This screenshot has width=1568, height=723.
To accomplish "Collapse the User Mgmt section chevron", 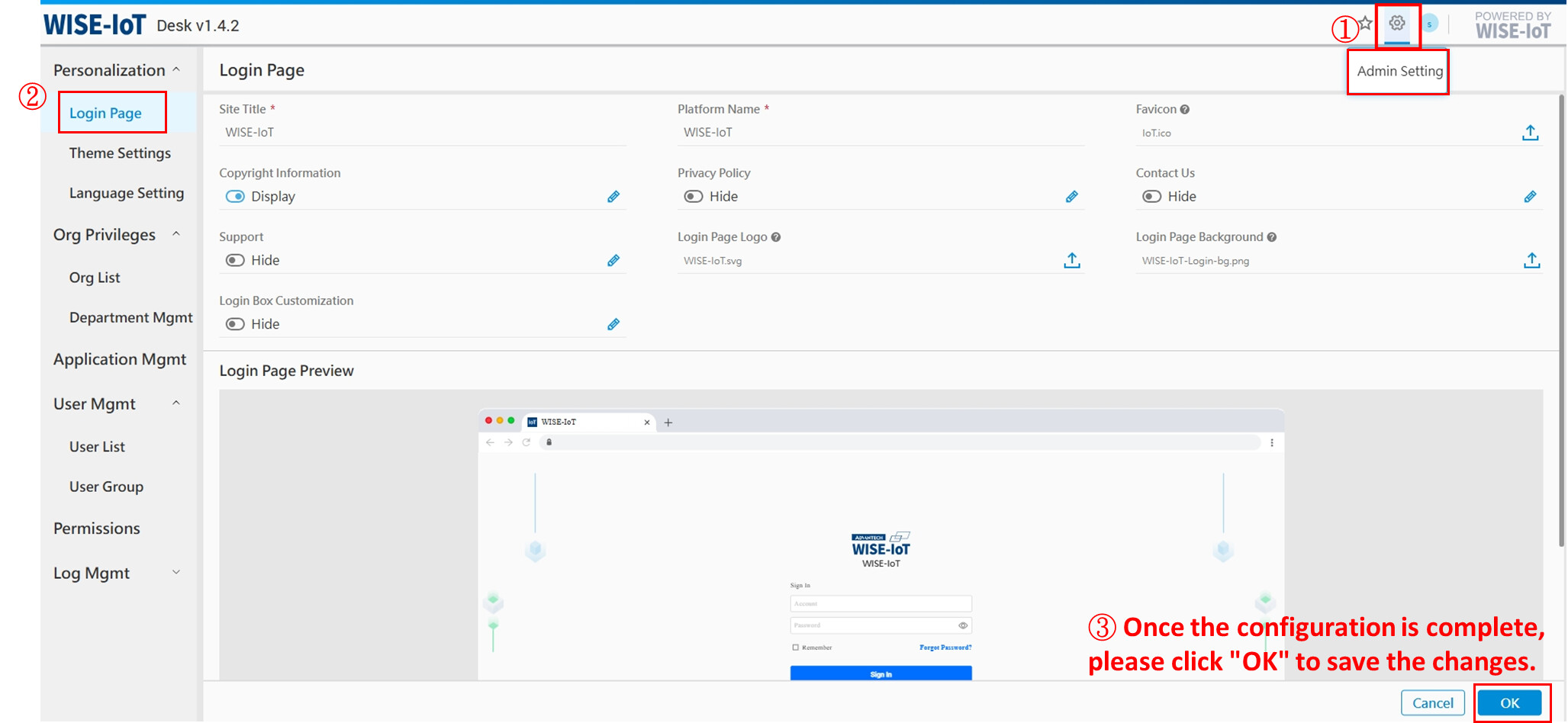I will 176,403.
